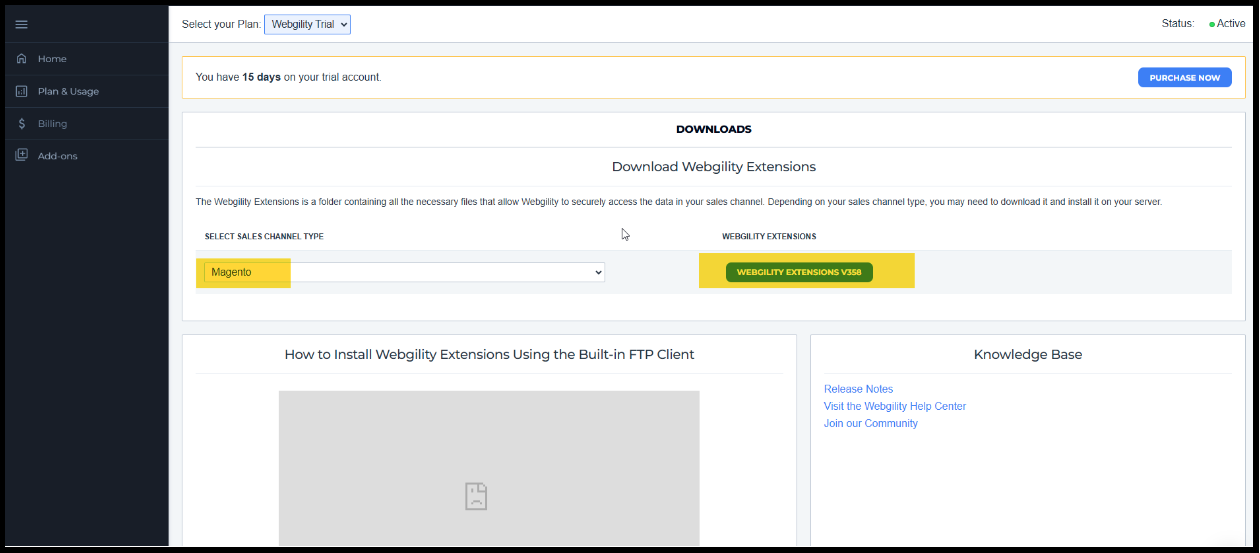Click the Add-ons plus icon
The image size is (1260, 553).
pyautogui.click(x=21, y=156)
